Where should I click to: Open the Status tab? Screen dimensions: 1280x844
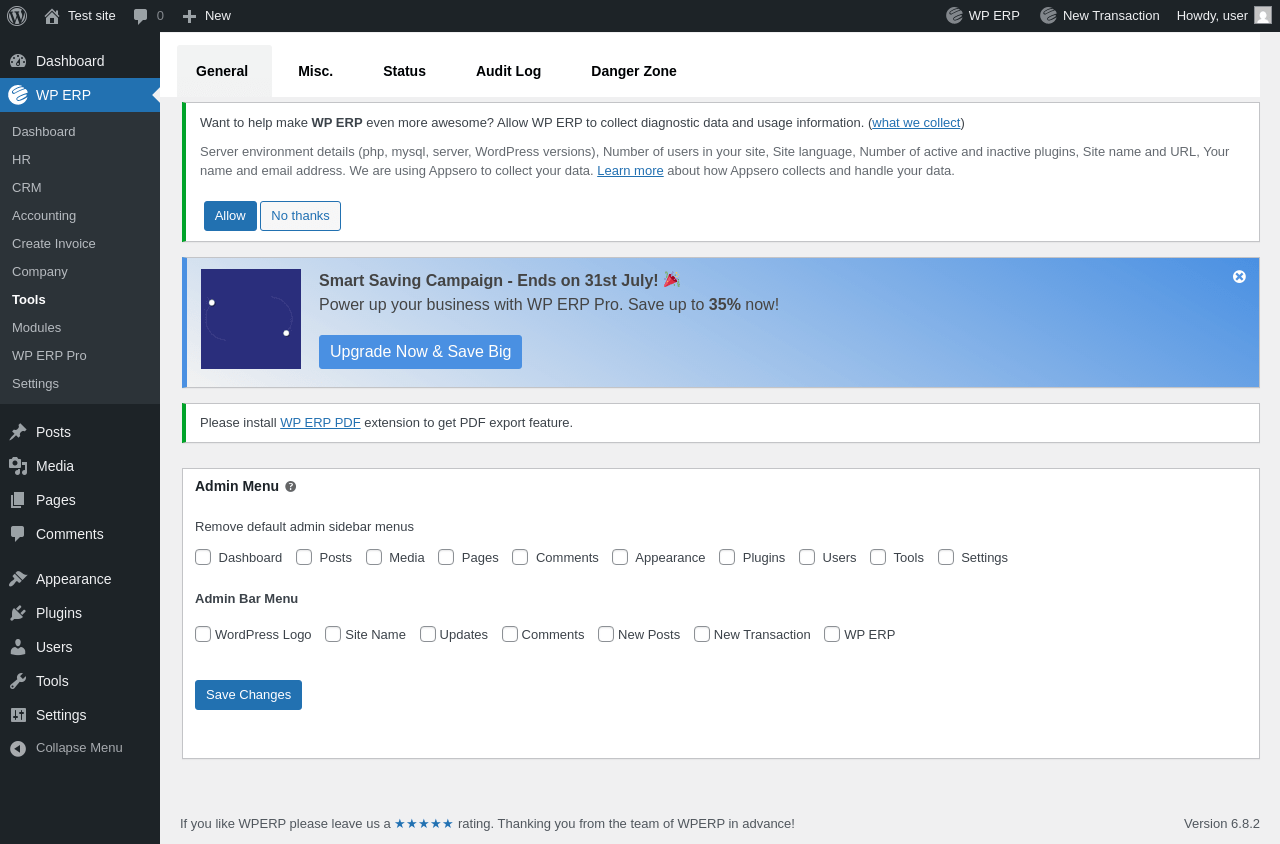pyautogui.click(x=404, y=71)
